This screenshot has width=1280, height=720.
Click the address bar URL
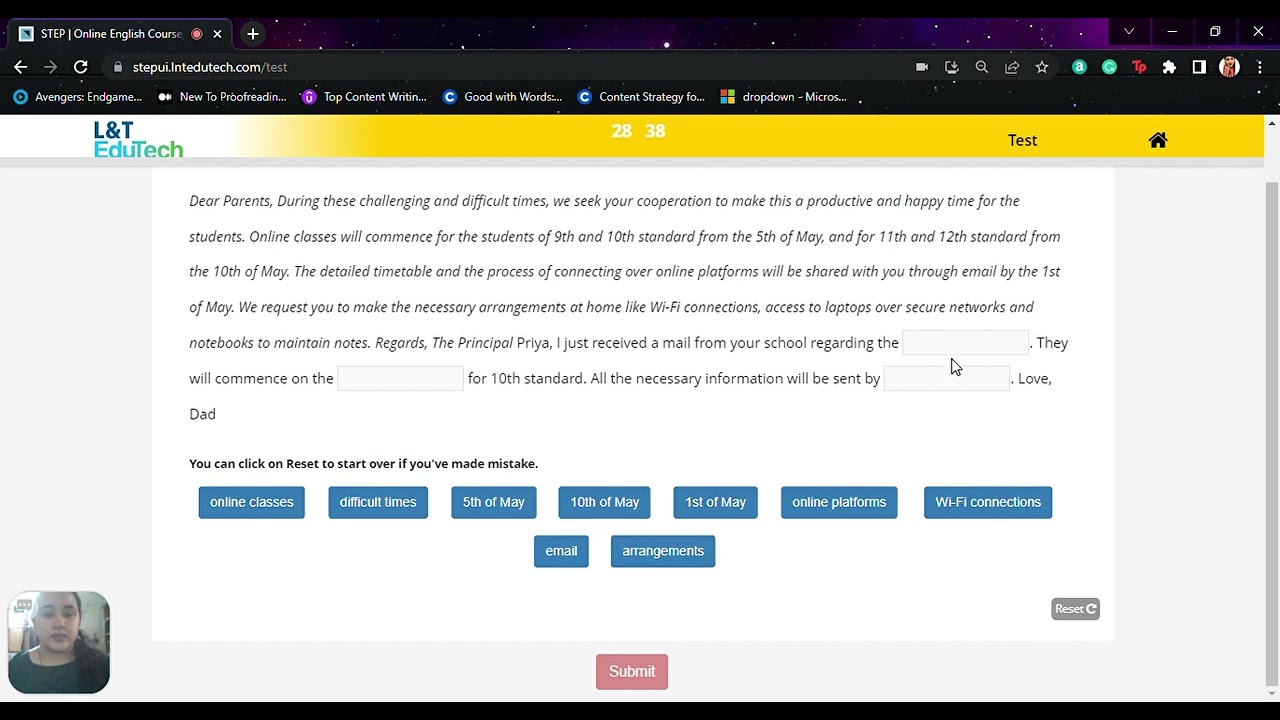click(x=210, y=67)
